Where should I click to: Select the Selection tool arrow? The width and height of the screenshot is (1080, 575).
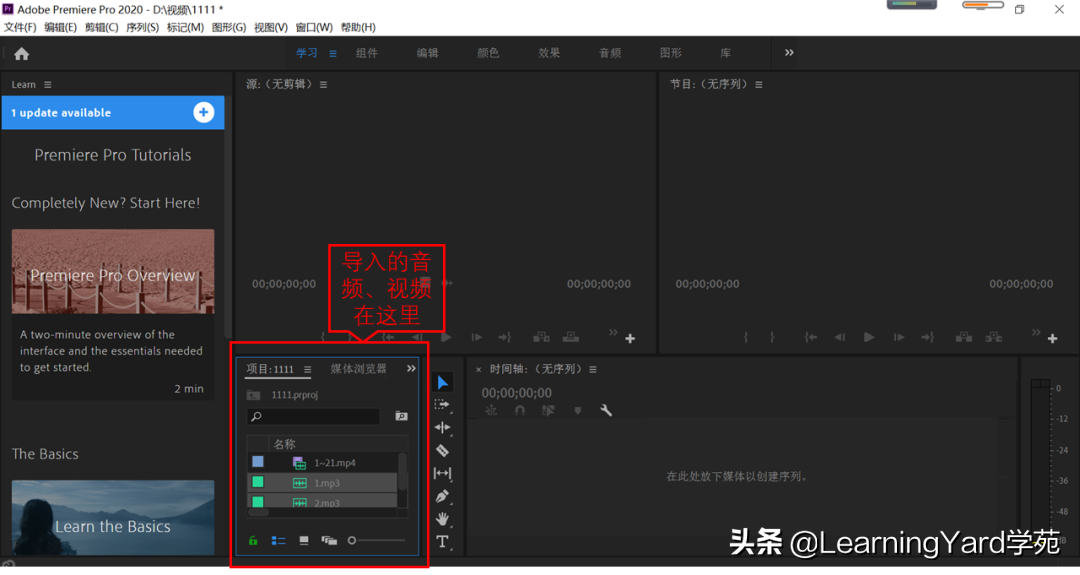coord(443,382)
